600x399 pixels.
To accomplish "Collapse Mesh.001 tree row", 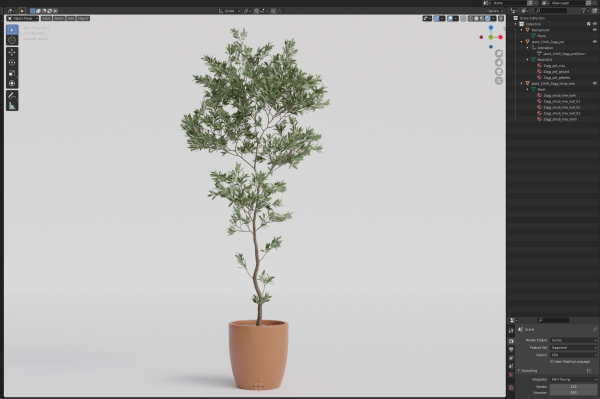I will (528, 60).
